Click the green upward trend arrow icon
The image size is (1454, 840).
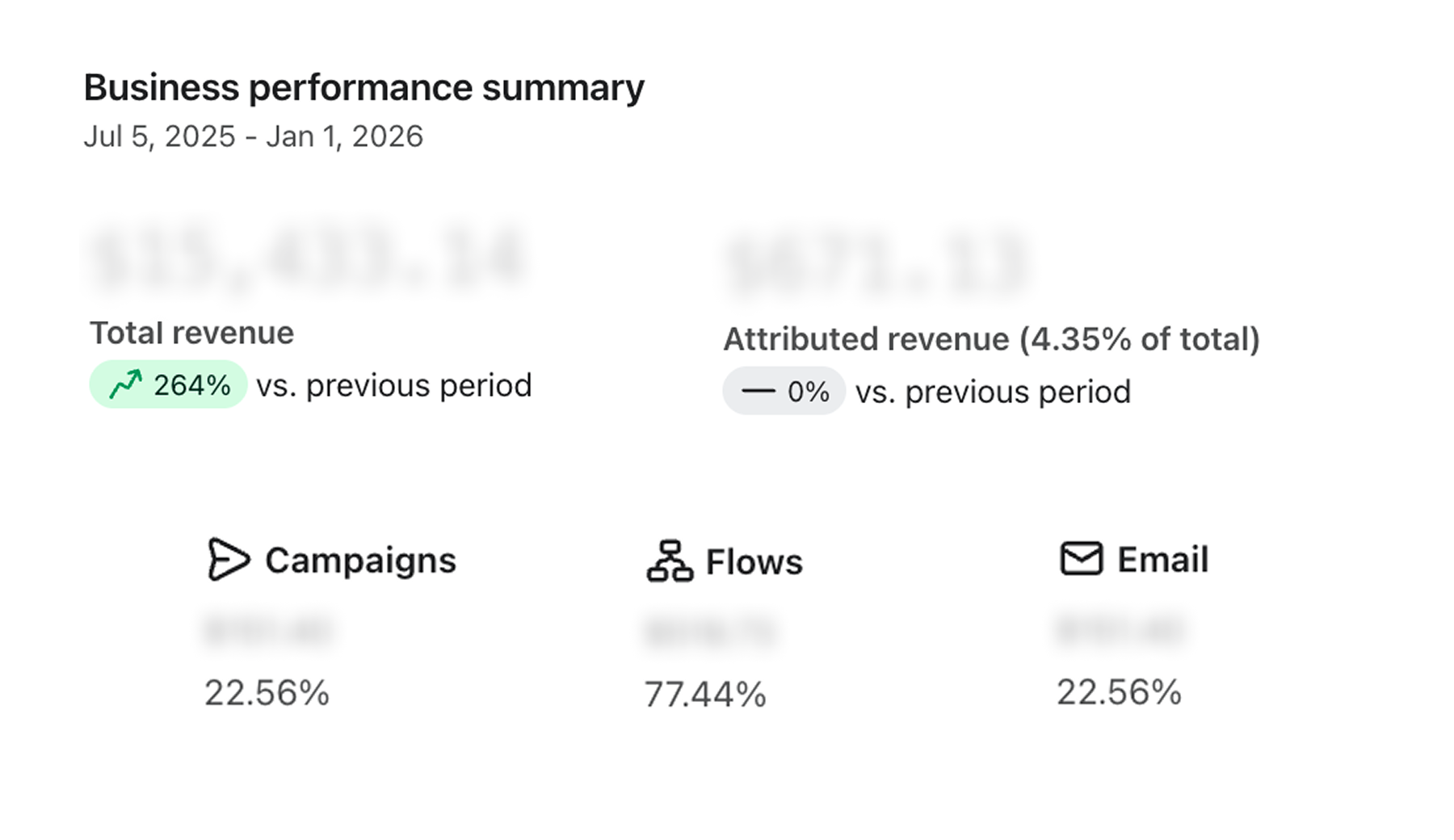pos(126,384)
